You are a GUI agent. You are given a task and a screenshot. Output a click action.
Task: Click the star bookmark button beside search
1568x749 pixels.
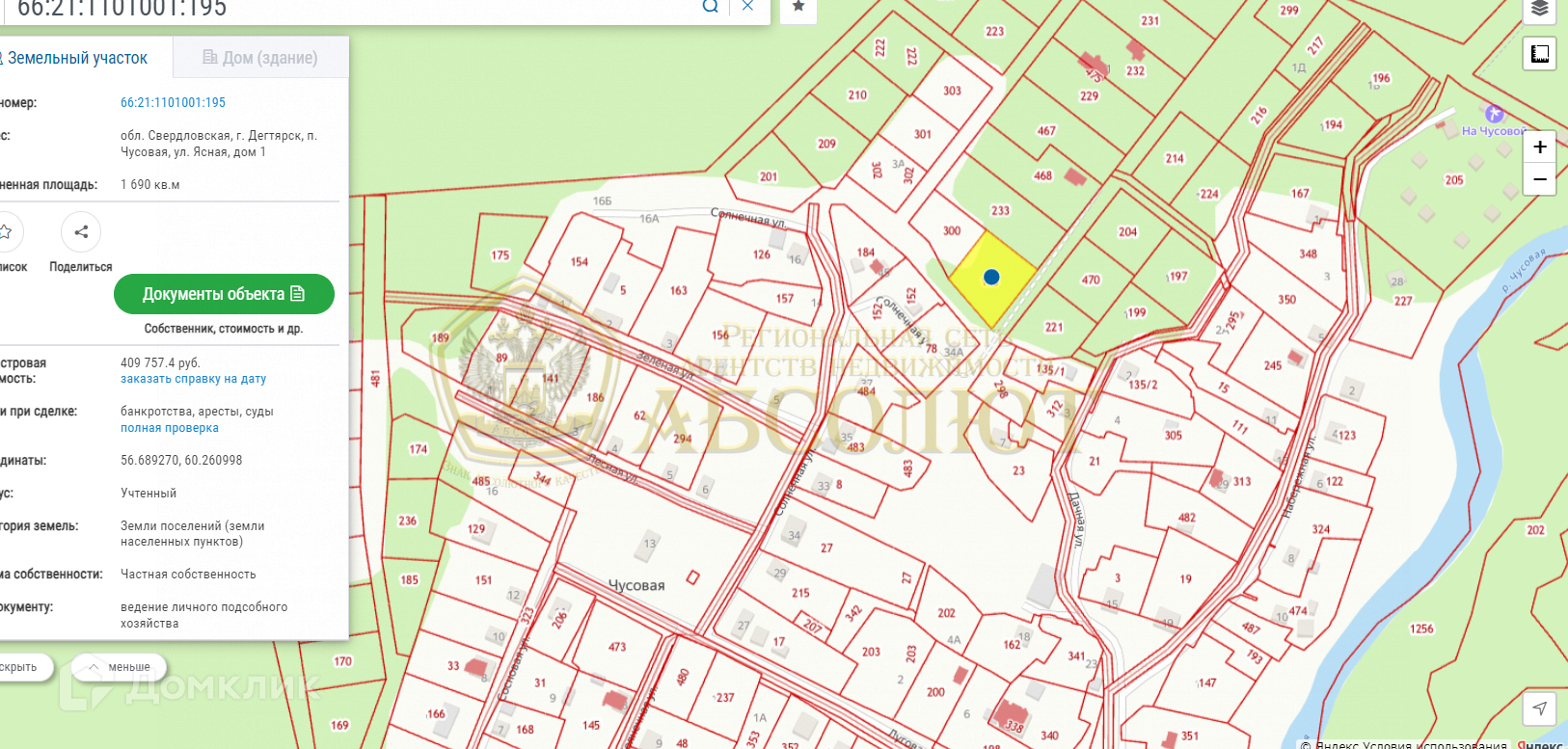[798, 7]
